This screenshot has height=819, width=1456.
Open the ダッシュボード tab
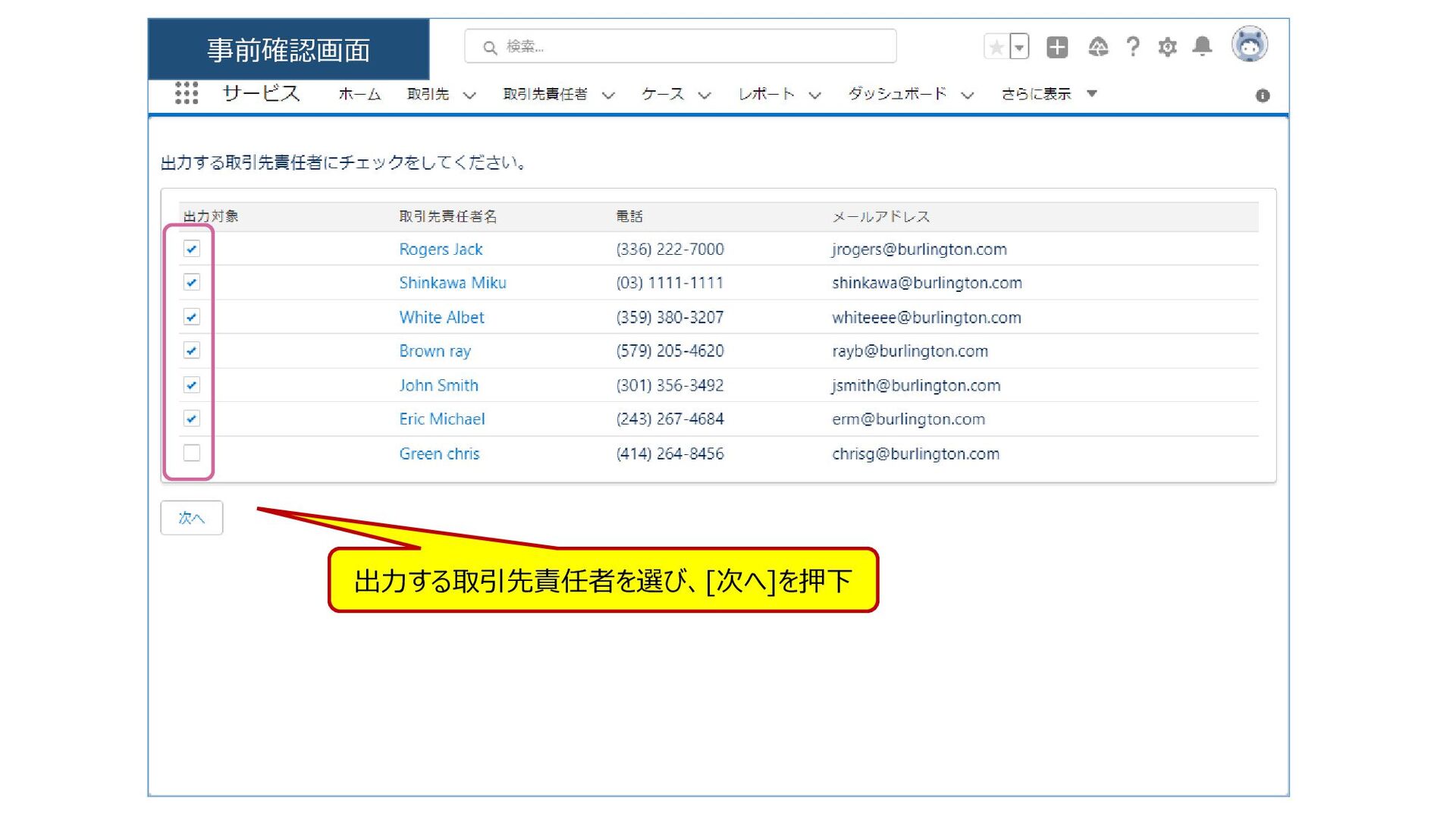point(897,94)
